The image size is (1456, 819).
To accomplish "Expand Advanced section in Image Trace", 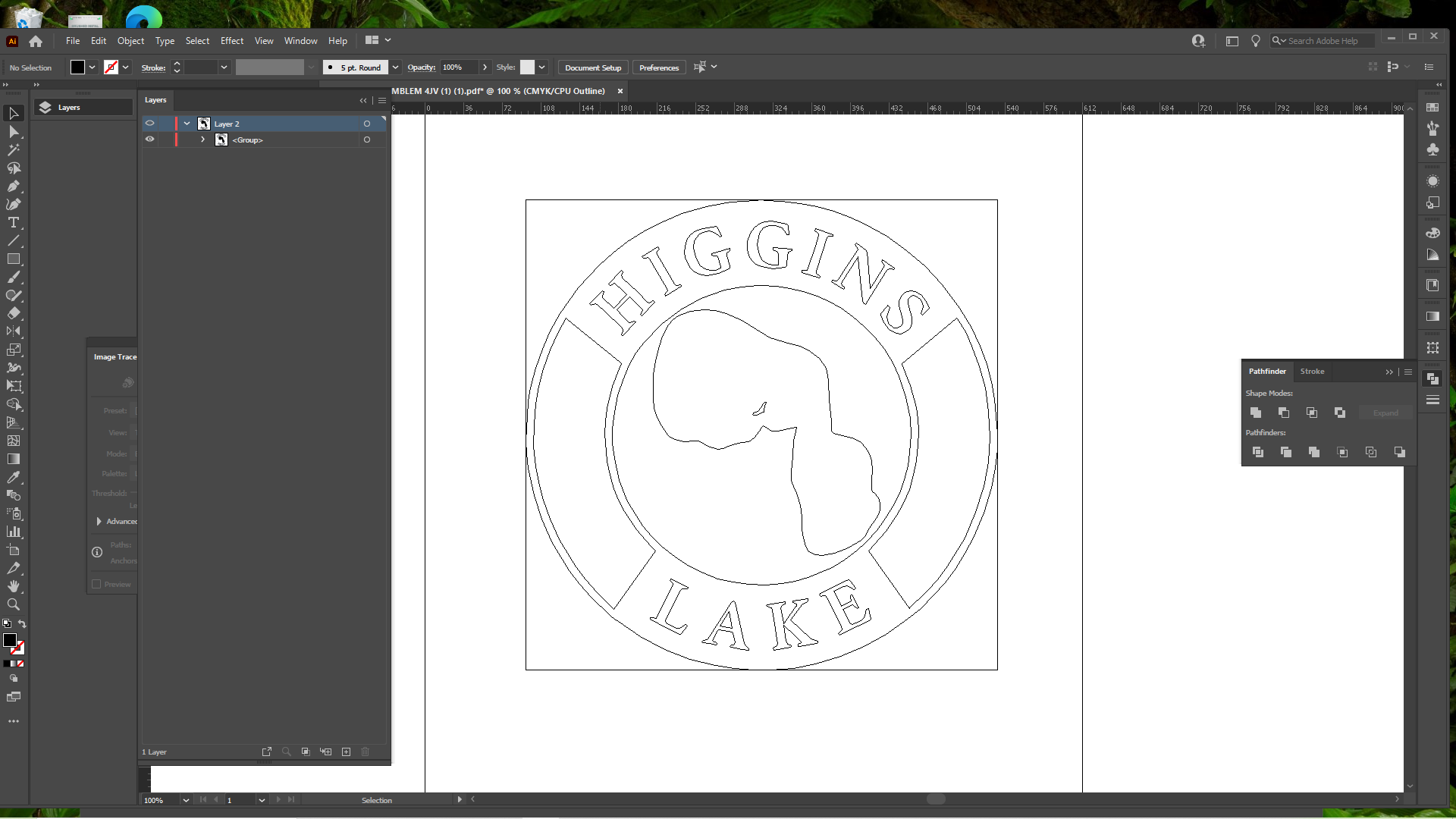I will 99,521.
